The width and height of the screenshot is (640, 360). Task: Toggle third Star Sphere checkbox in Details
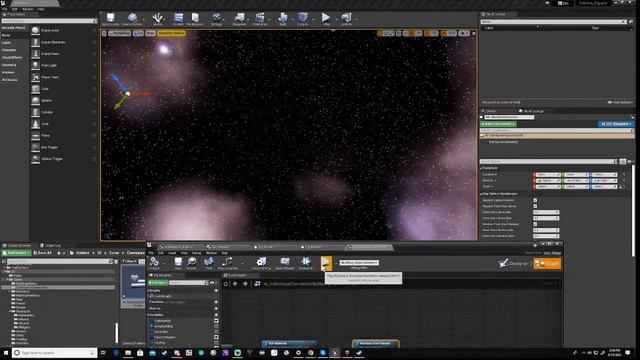click(x=535, y=224)
